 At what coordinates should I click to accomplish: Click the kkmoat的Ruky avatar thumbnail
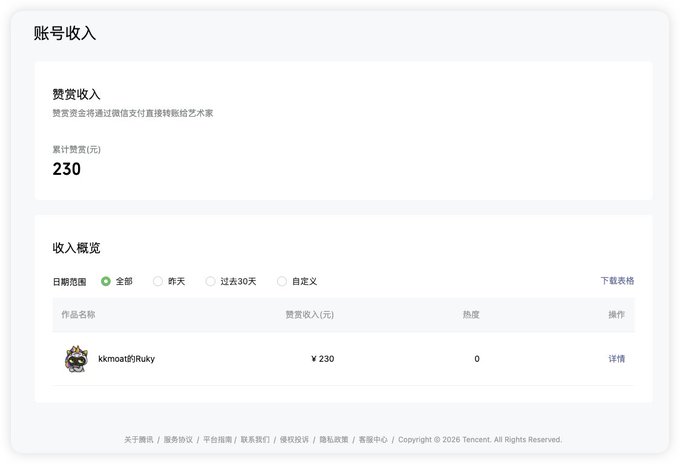point(76,359)
